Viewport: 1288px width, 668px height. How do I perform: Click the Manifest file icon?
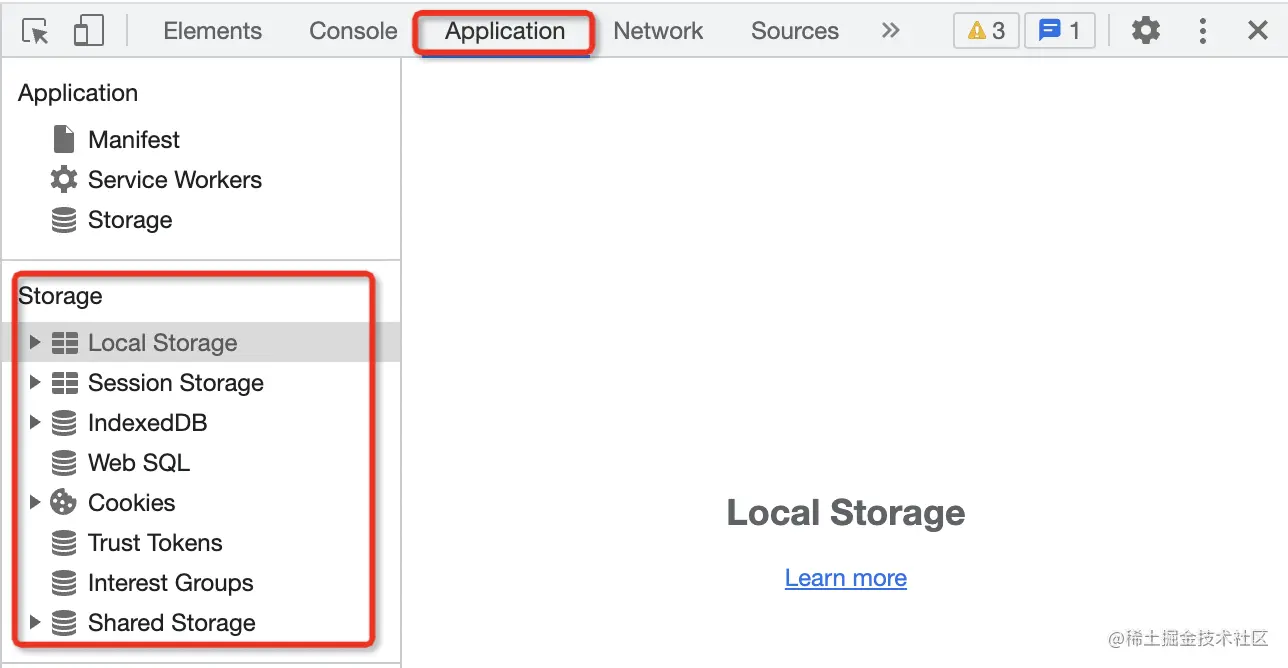64,139
